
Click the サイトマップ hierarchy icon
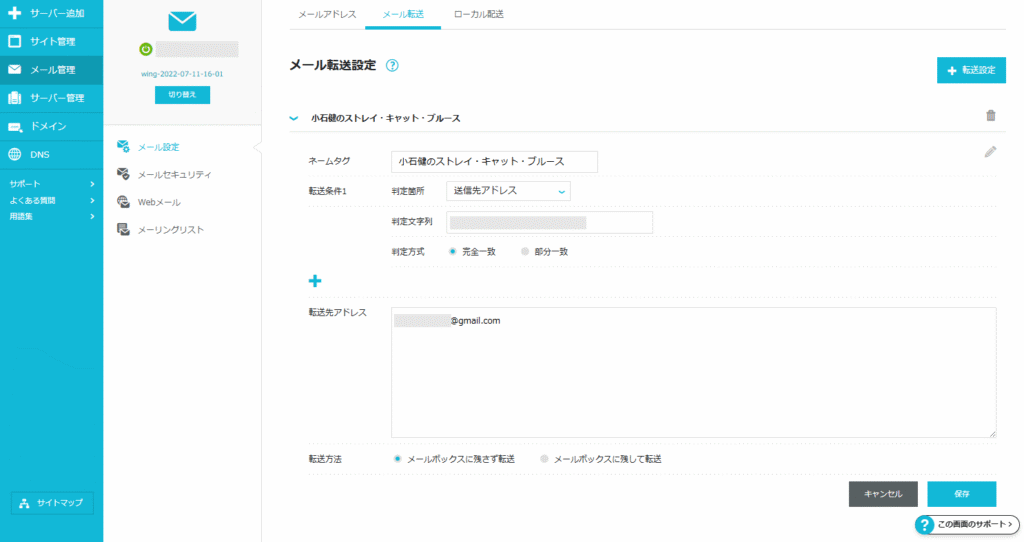coord(24,503)
